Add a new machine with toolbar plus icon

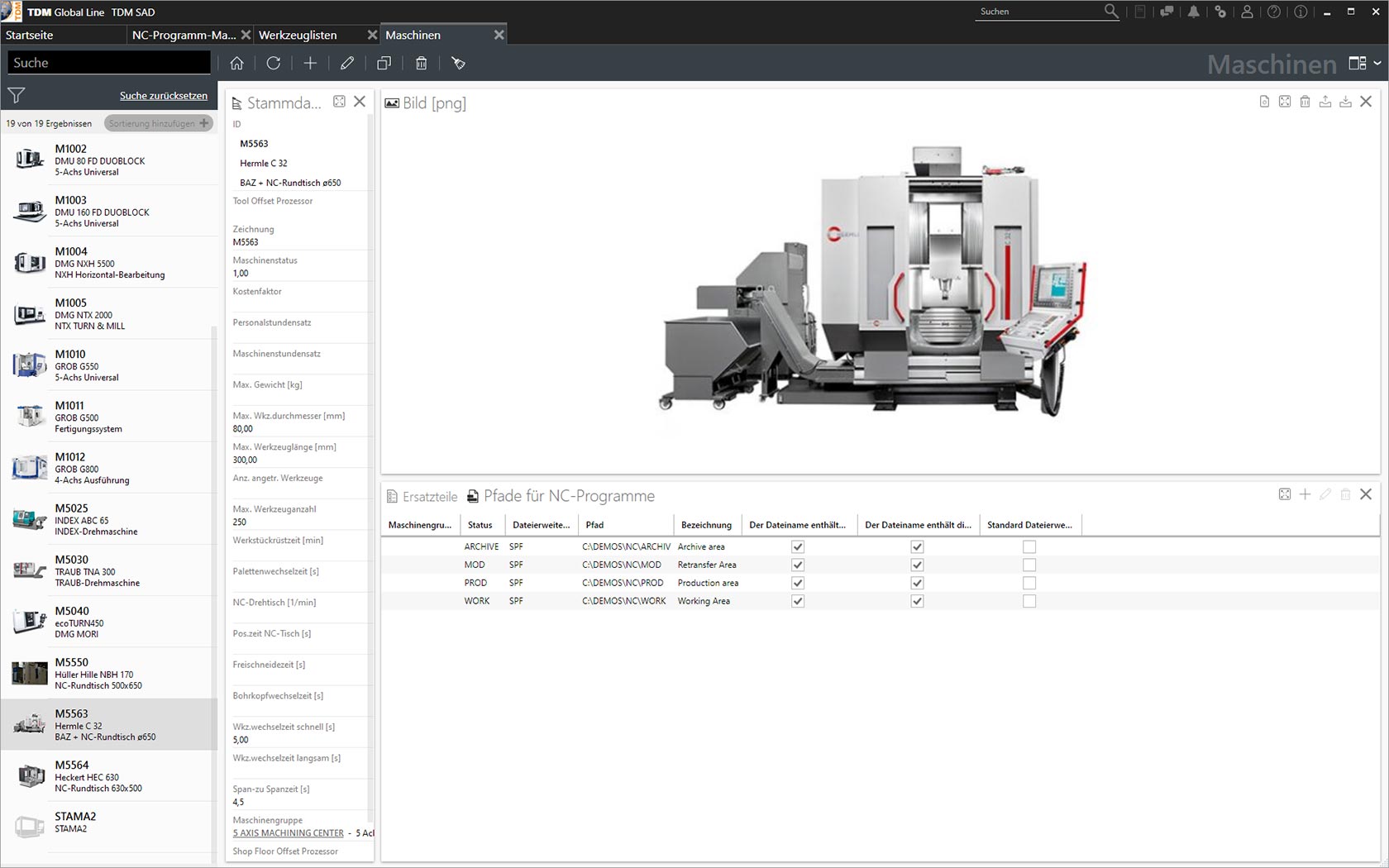tap(310, 63)
